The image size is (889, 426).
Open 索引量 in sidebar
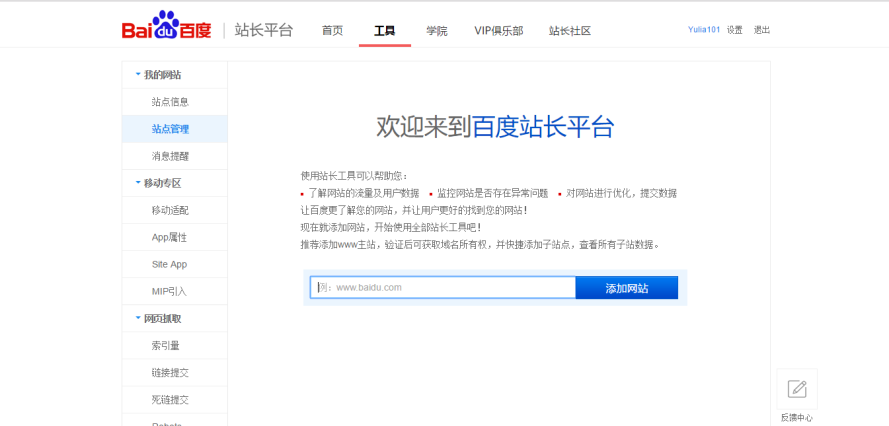[x=166, y=345]
